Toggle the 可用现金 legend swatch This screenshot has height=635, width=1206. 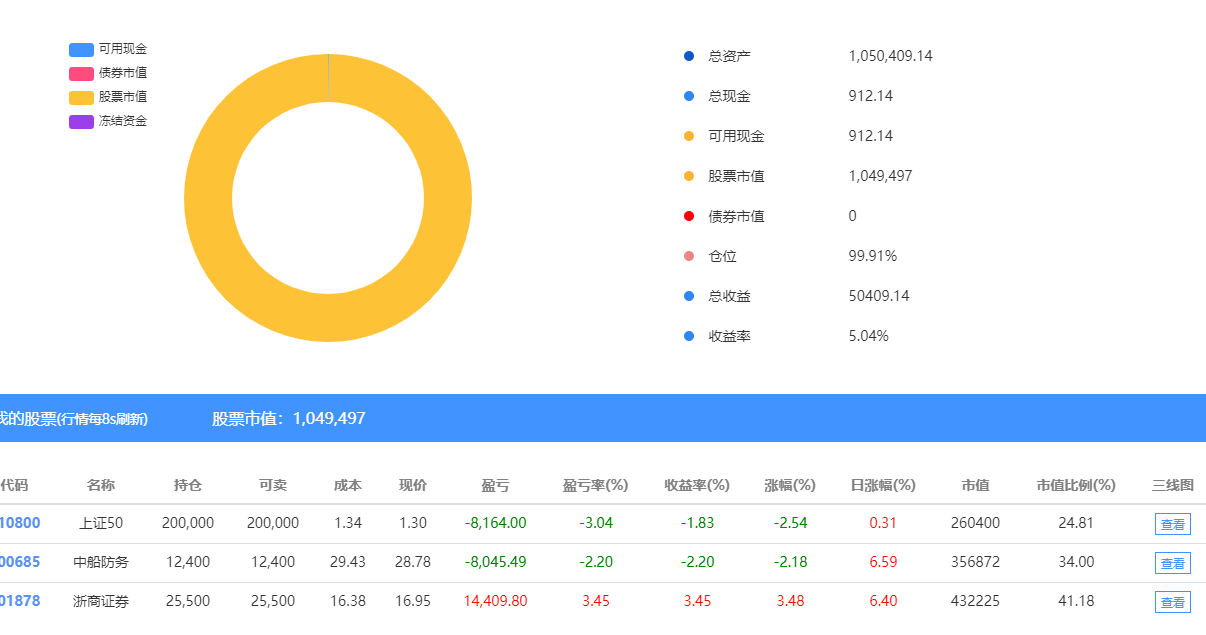coord(81,49)
